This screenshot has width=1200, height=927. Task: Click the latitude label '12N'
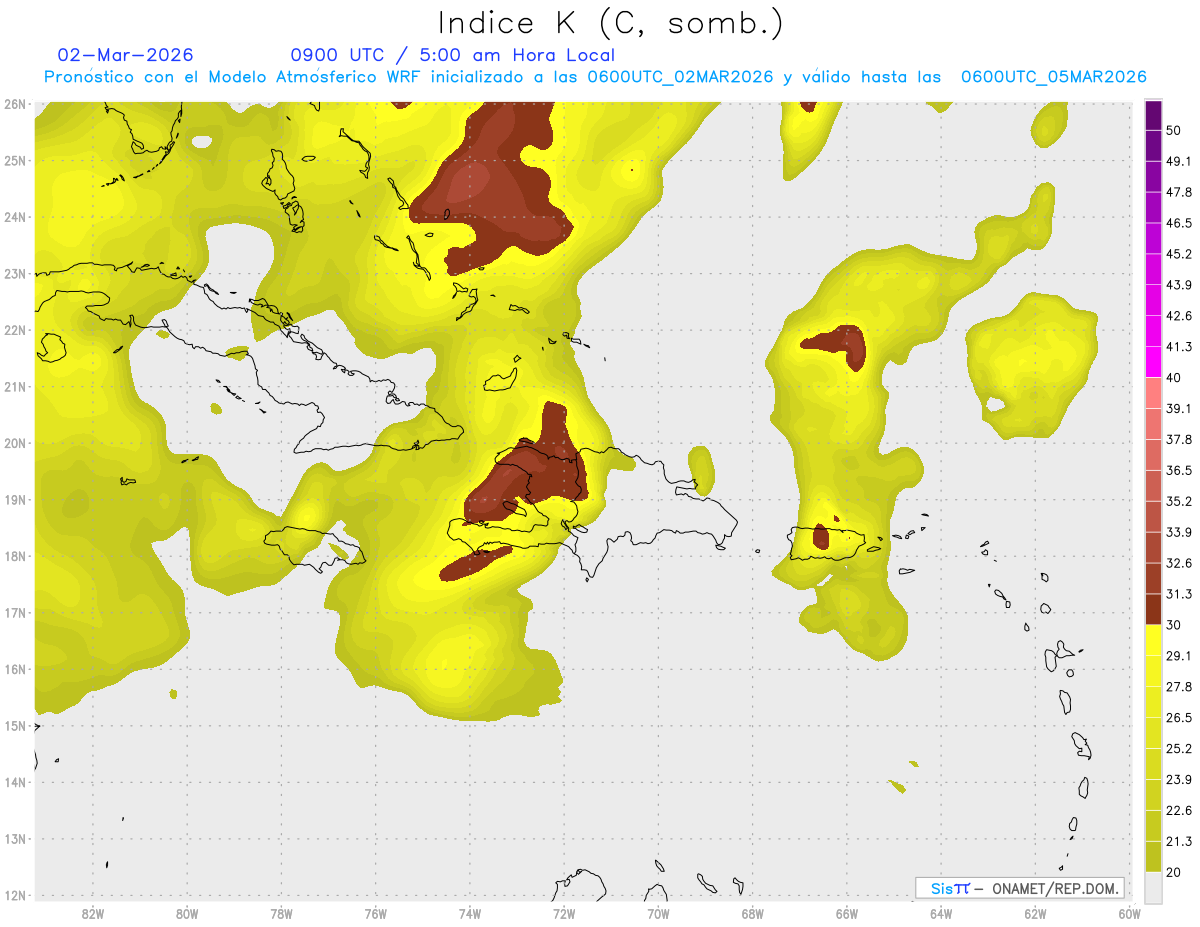15,895
